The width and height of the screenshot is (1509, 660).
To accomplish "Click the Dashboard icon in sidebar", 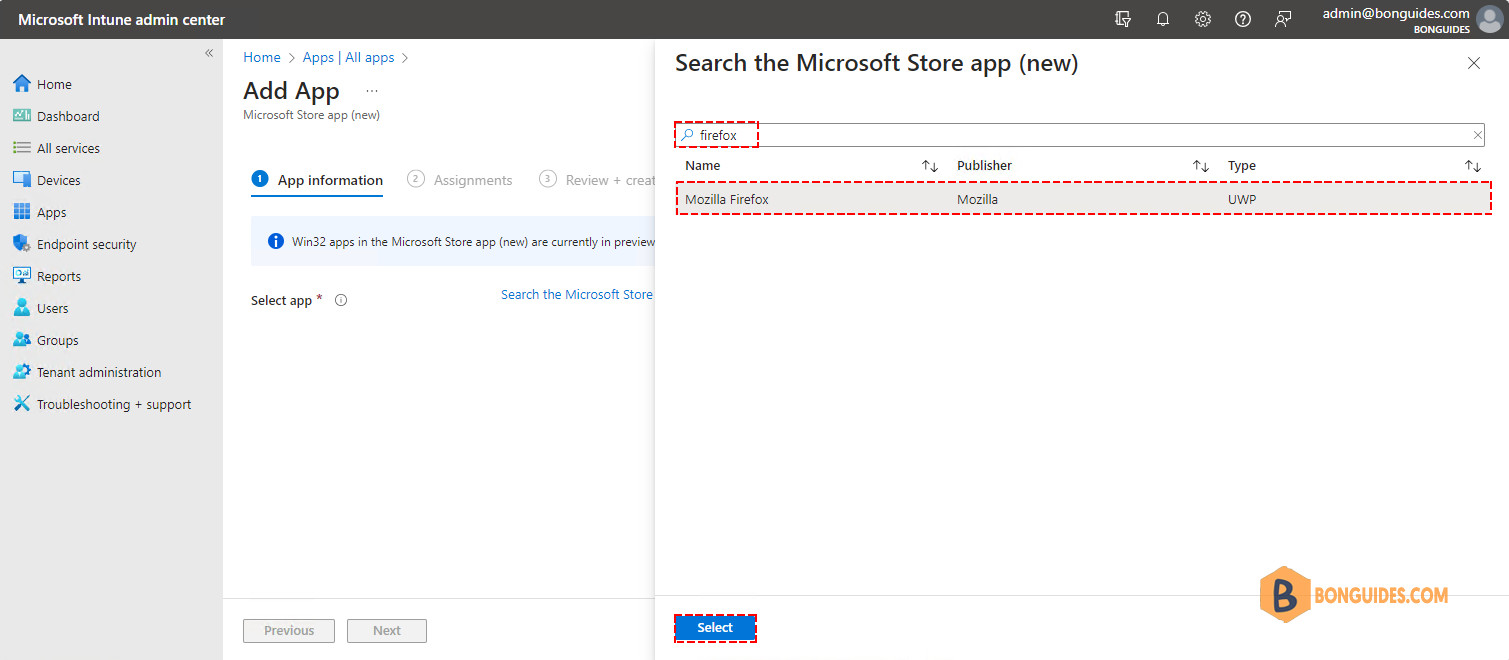I will tap(22, 116).
